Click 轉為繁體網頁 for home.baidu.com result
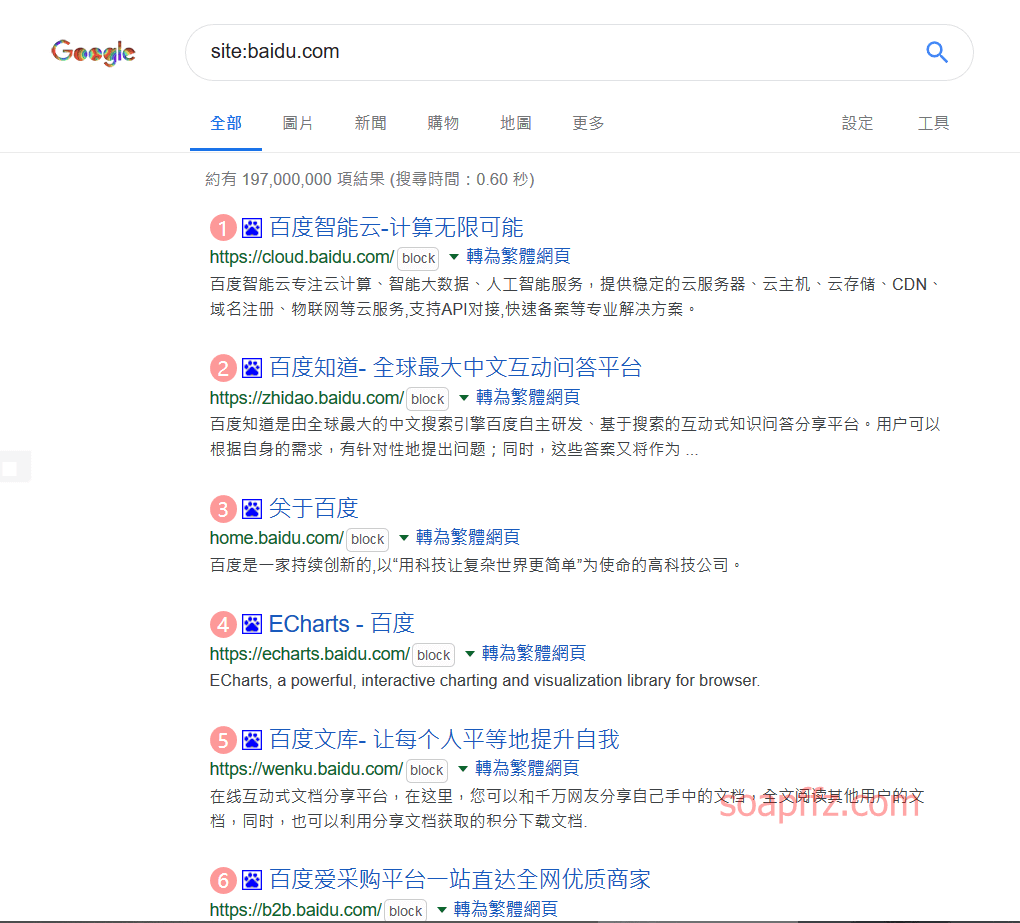Viewport: 1020px width, 923px height. [x=468, y=538]
